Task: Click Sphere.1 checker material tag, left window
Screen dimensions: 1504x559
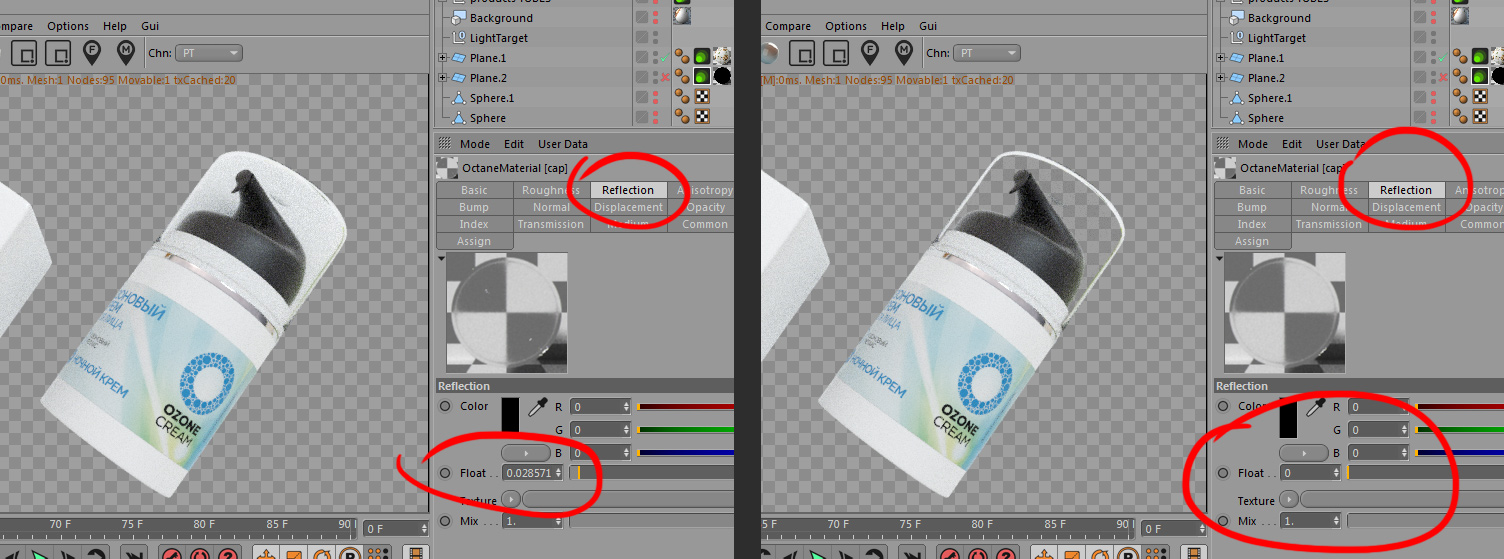Action: pos(702,97)
